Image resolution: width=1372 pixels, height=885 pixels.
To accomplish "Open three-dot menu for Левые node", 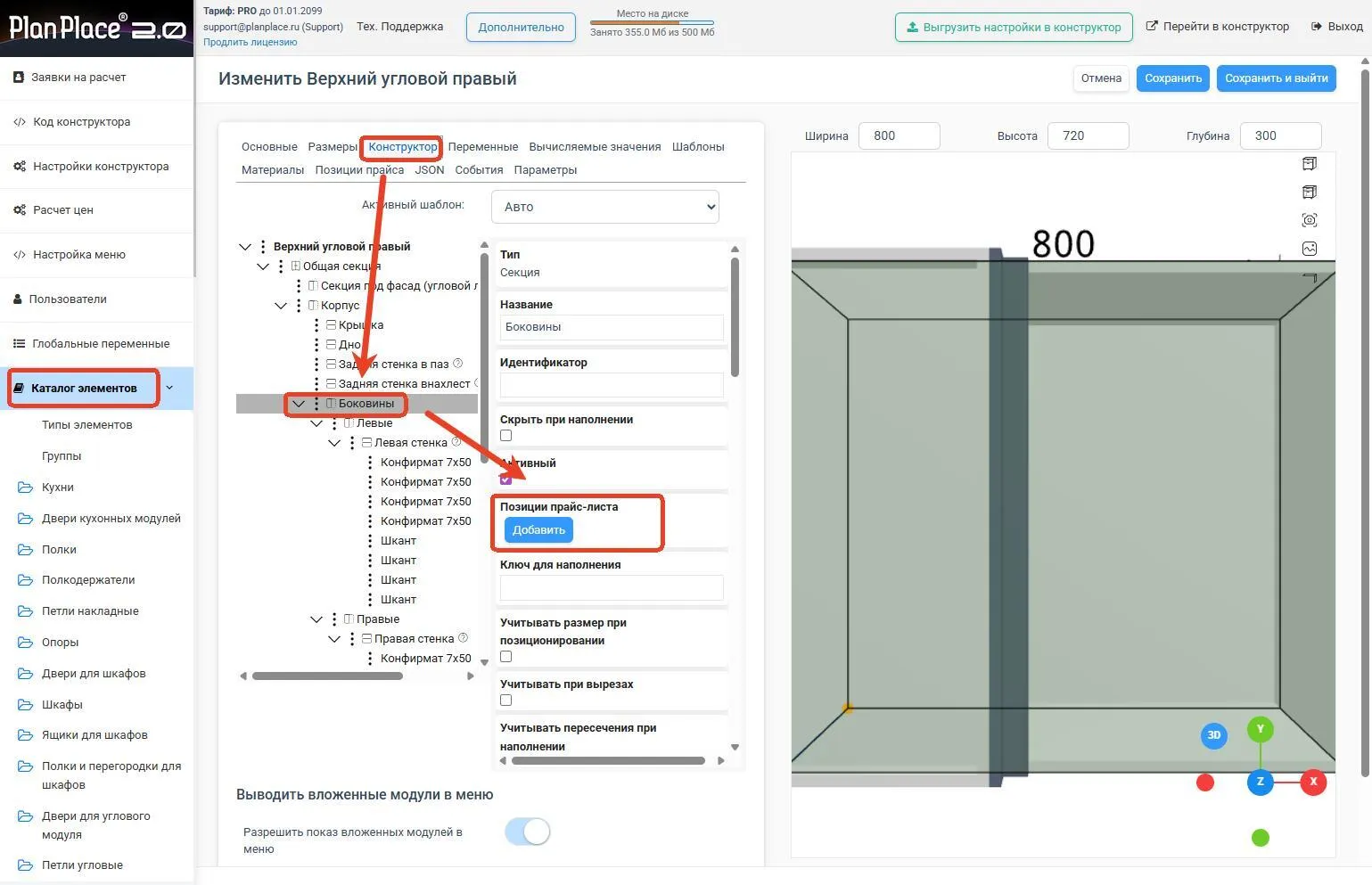I will [x=334, y=423].
